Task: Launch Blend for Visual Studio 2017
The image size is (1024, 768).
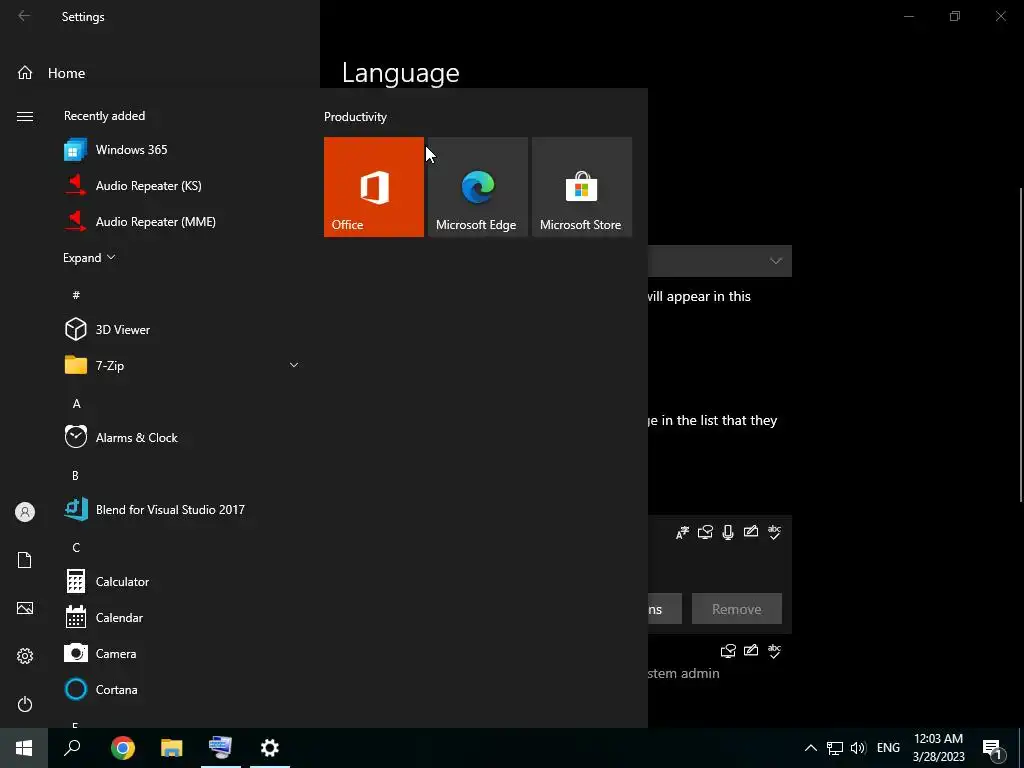Action: [x=182, y=509]
